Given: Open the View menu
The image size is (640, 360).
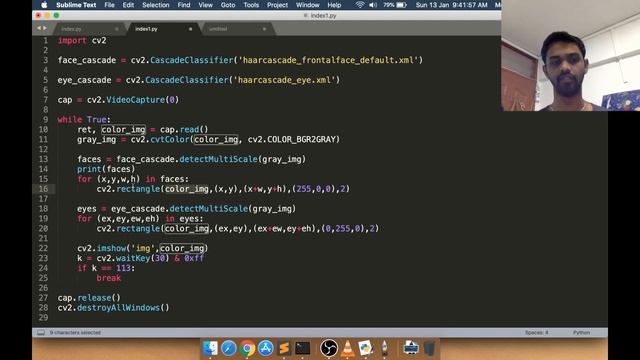Looking at the screenshot, I should (205, 5).
